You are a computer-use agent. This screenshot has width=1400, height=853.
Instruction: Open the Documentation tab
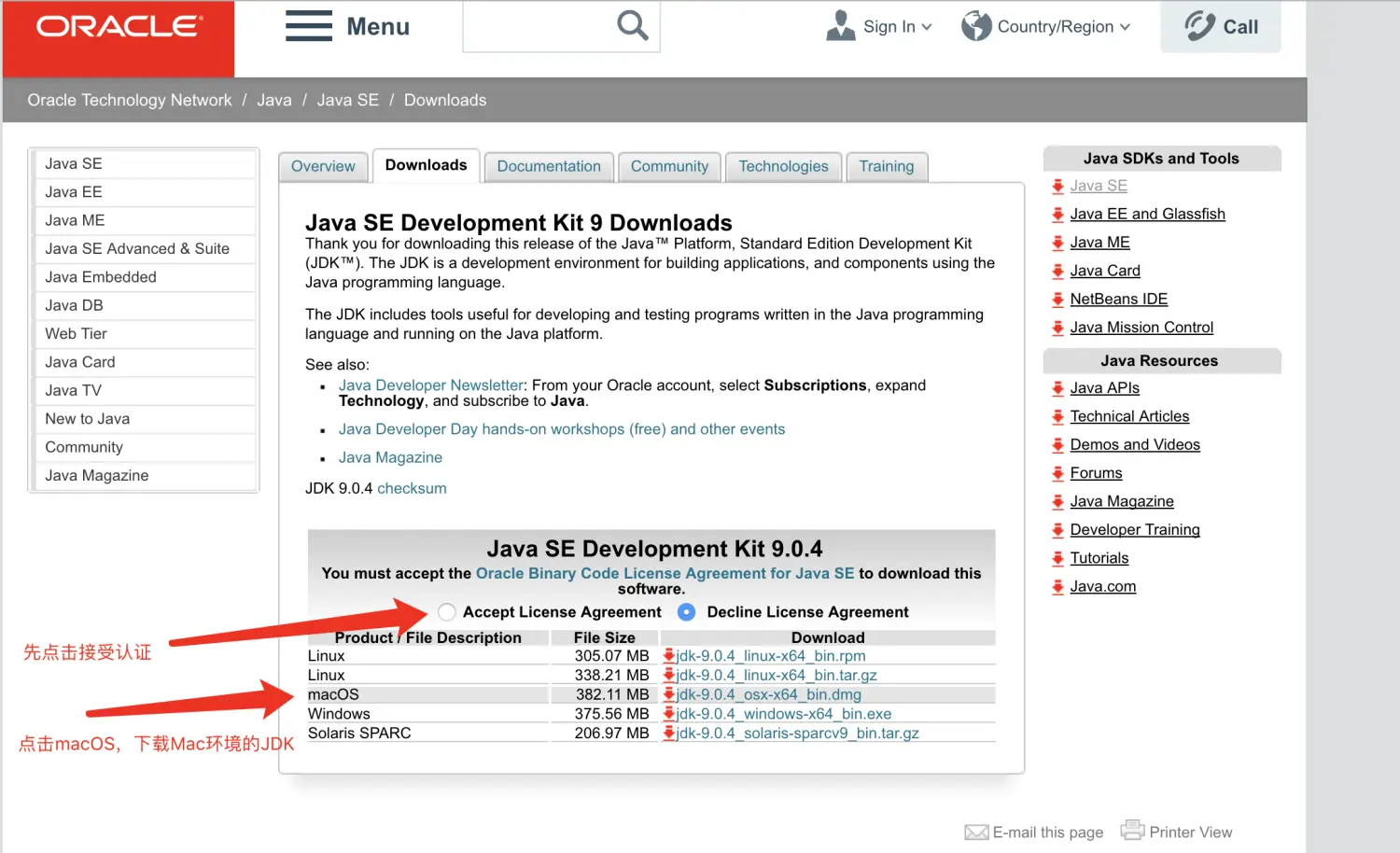click(549, 167)
